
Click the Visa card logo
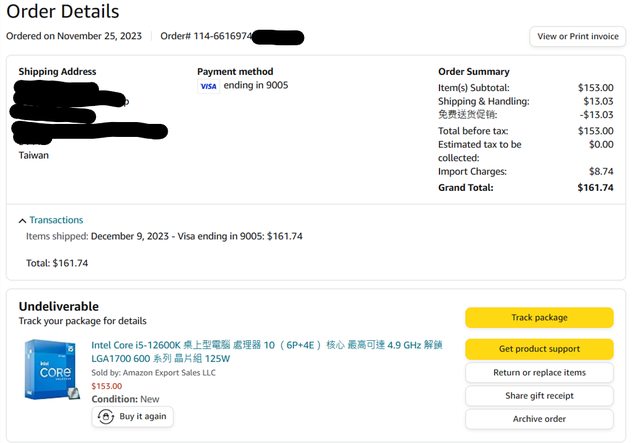(208, 87)
